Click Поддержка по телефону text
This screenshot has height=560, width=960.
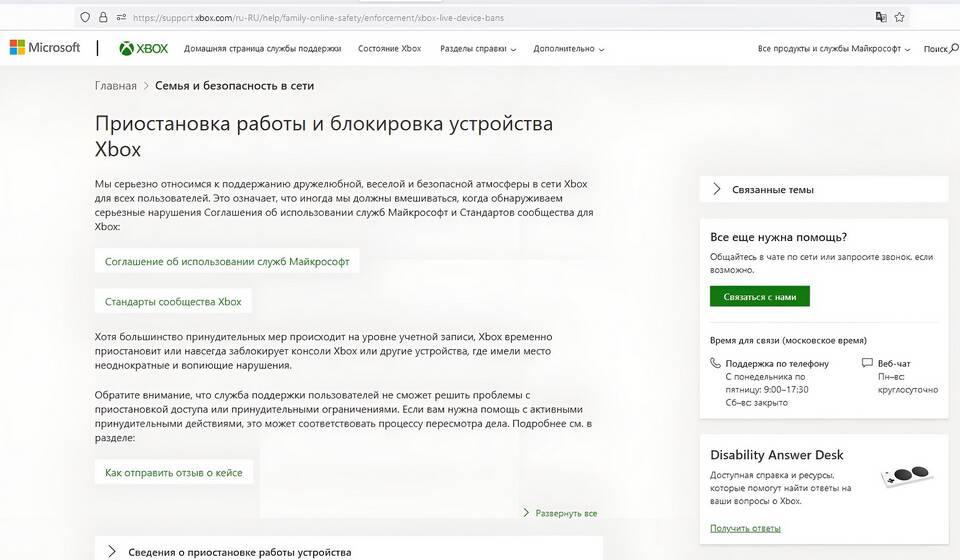(777, 364)
